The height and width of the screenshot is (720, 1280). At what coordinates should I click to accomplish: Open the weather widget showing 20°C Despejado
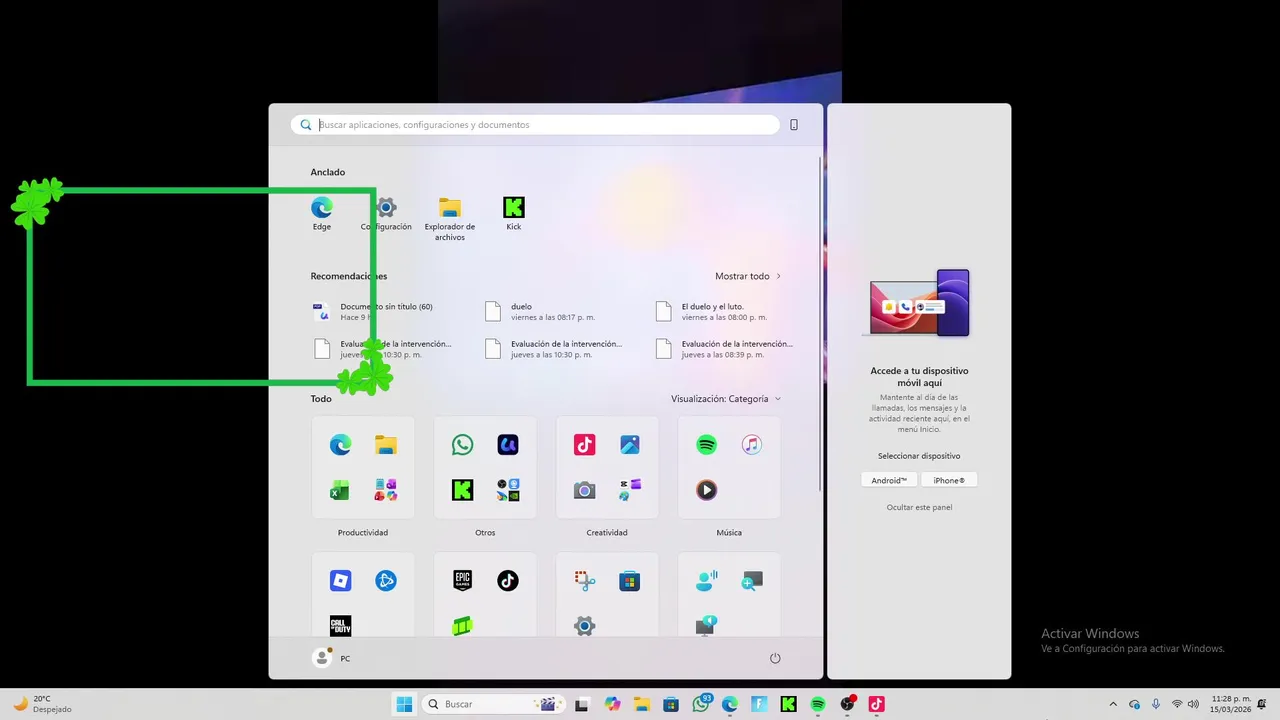click(42, 704)
